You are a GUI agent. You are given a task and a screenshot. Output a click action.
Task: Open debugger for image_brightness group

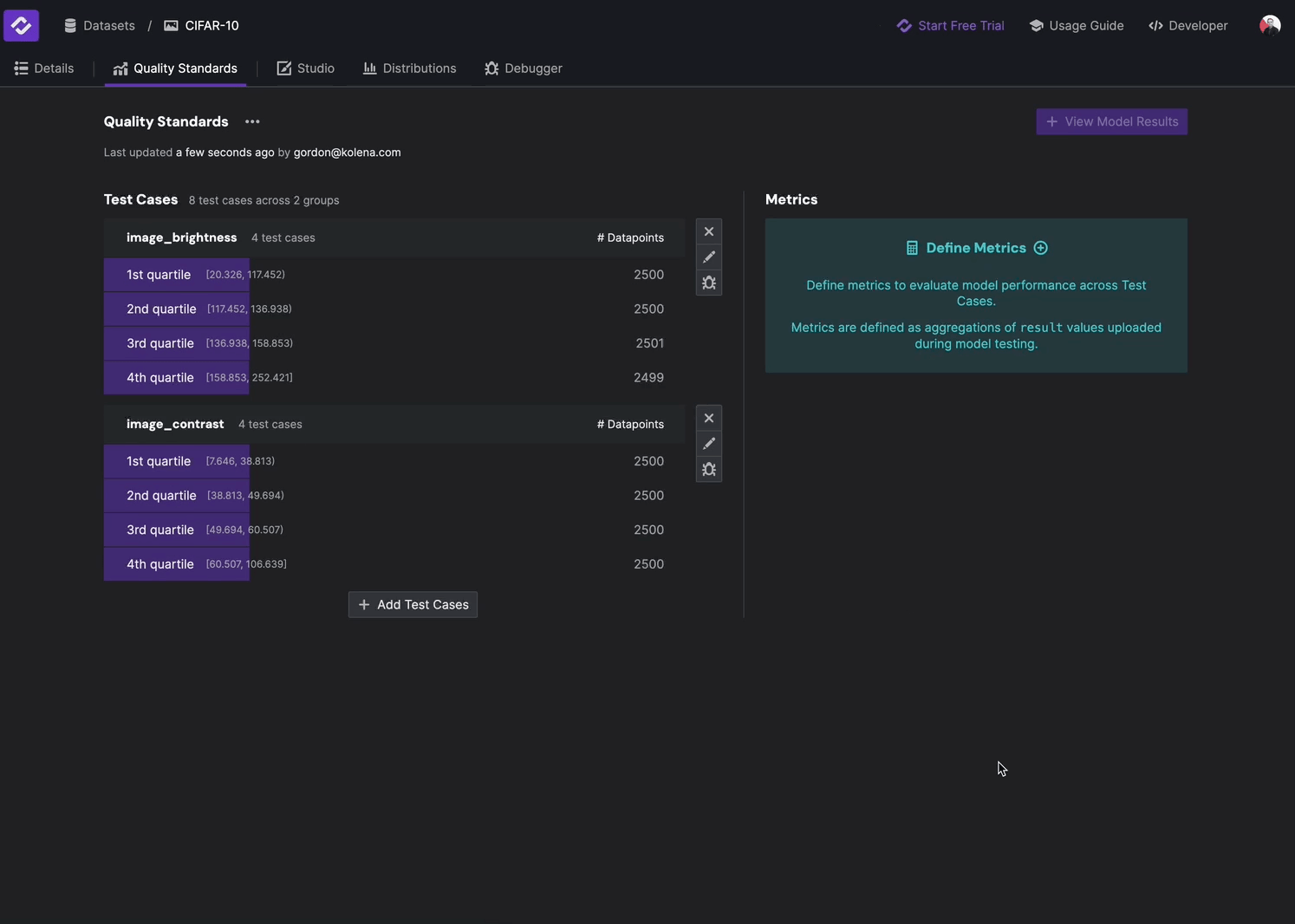pyautogui.click(x=709, y=283)
